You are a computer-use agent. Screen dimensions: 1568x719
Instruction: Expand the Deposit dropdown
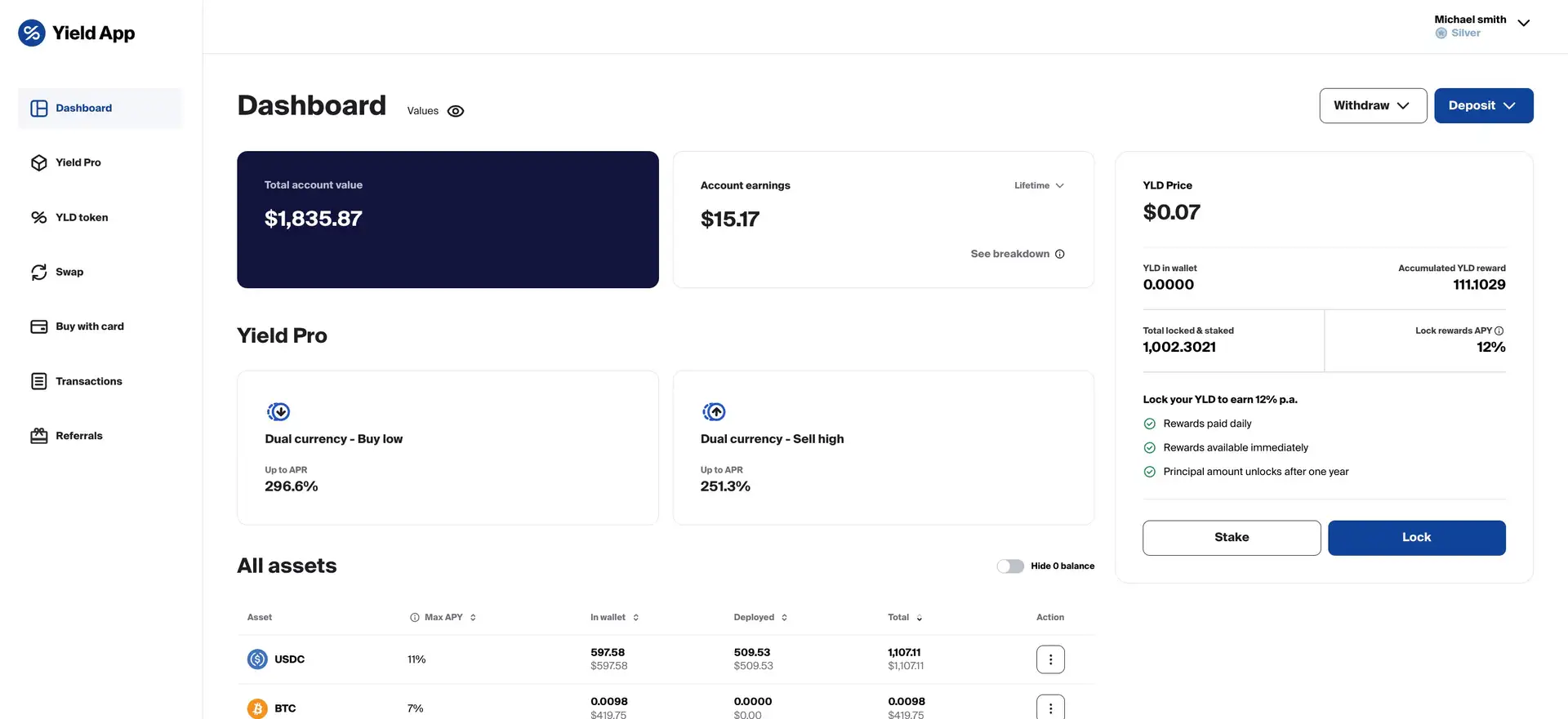pos(1482,106)
